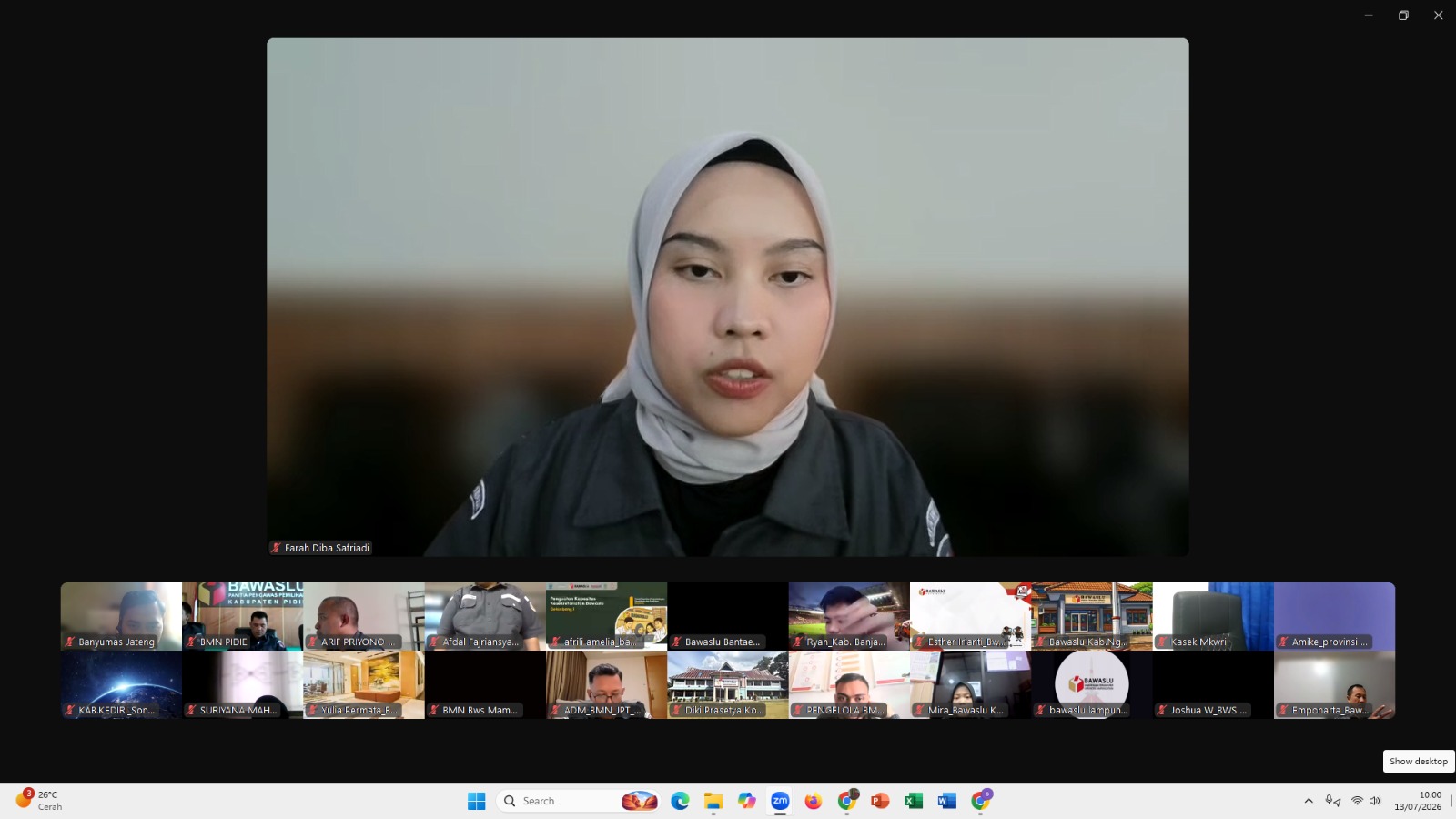This screenshot has width=1456, height=819.
Task: Open the Zoom app in the taskbar
Action: point(780,801)
